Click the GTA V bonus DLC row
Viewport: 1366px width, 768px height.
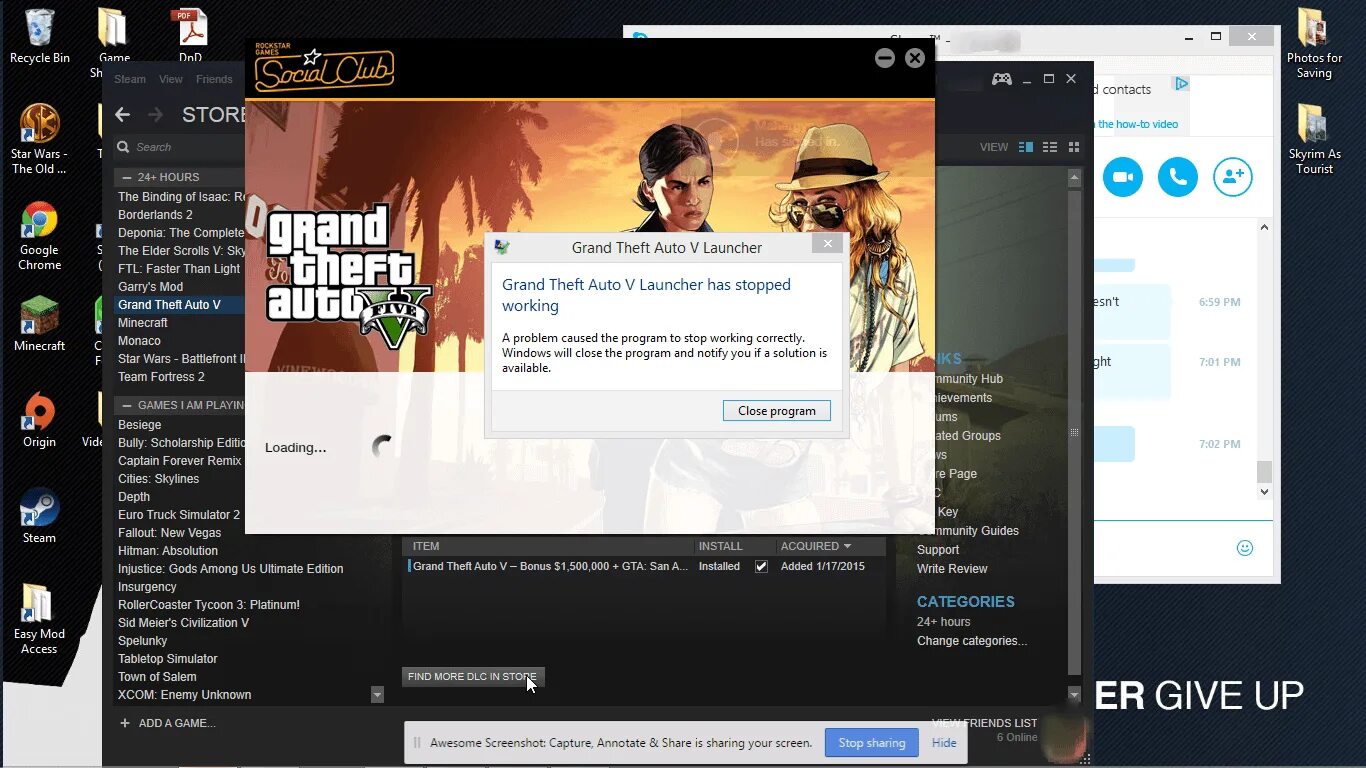click(x=644, y=566)
